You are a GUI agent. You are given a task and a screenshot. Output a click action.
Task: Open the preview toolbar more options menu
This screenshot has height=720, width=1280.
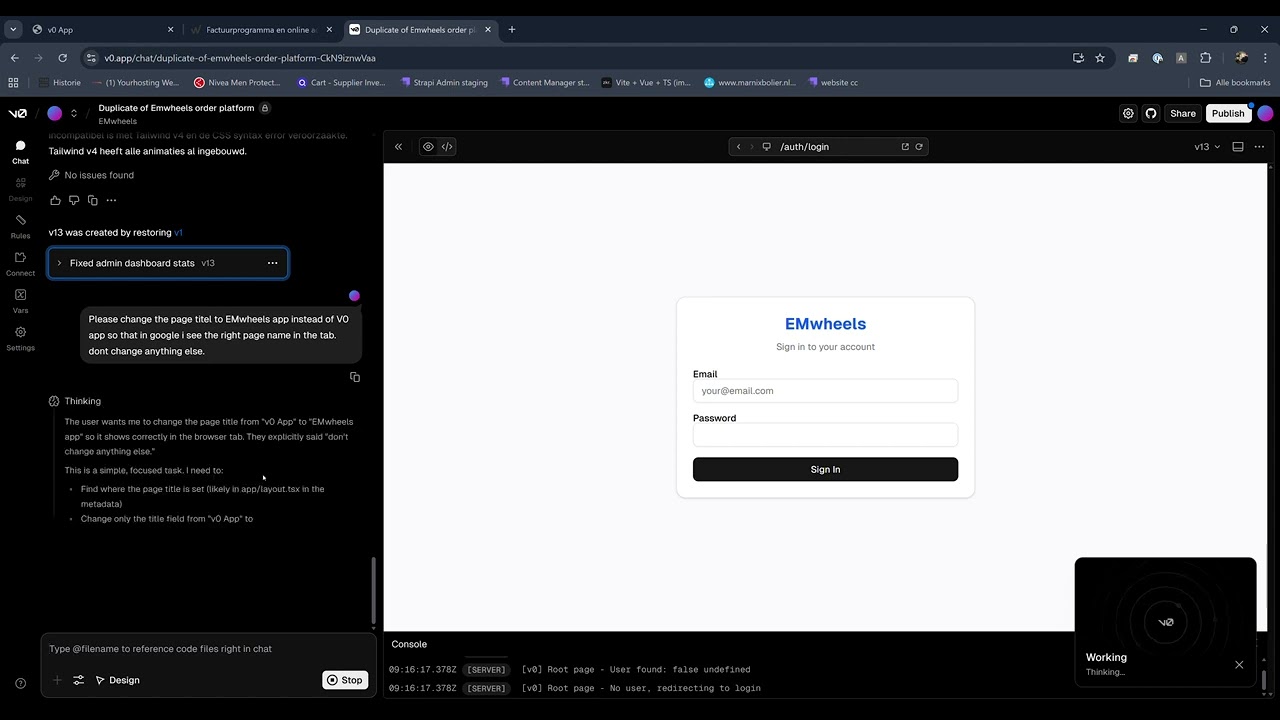tap(1259, 147)
